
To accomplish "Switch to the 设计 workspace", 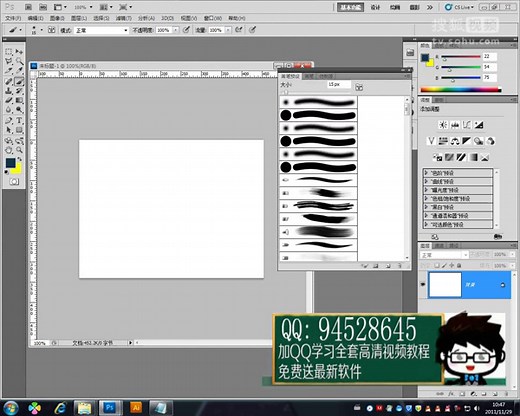I will point(375,7).
